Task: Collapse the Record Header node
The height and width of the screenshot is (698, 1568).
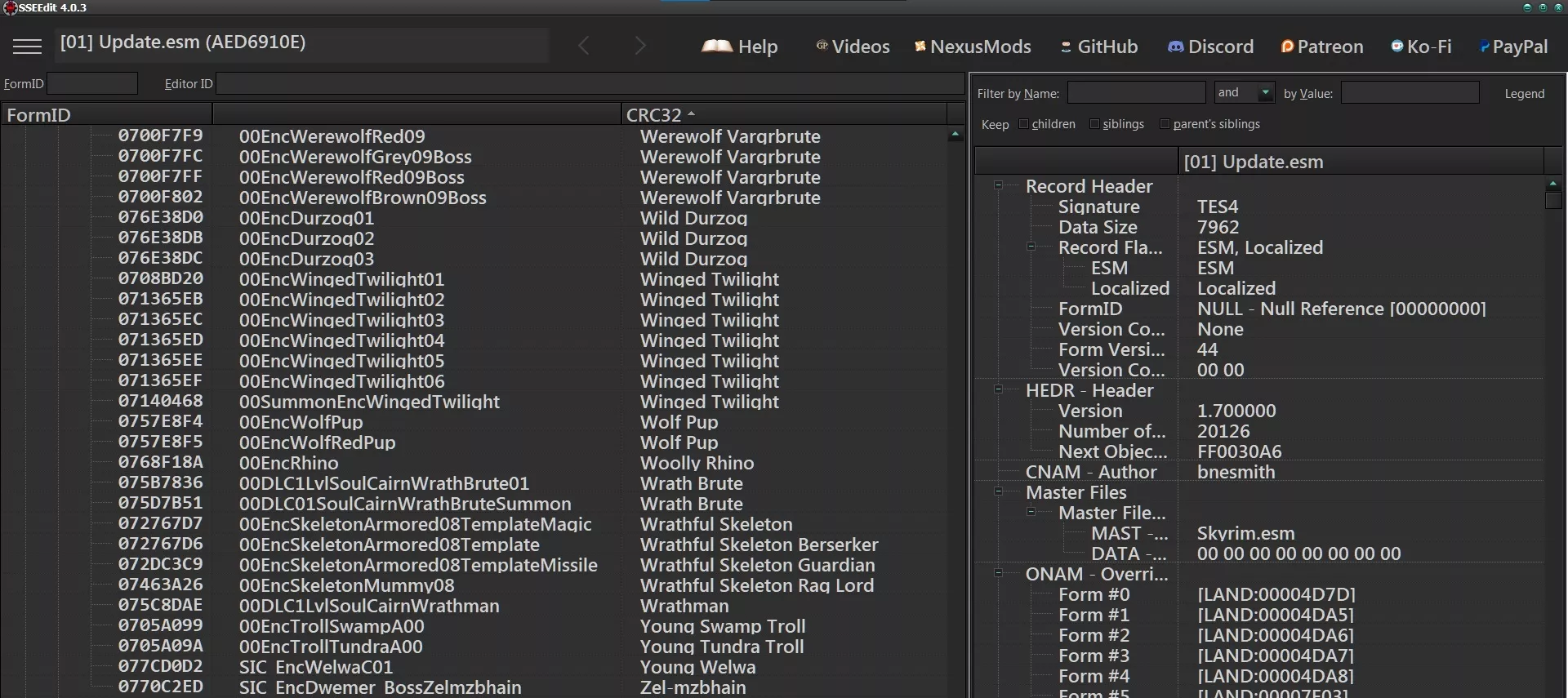Action: [x=998, y=185]
